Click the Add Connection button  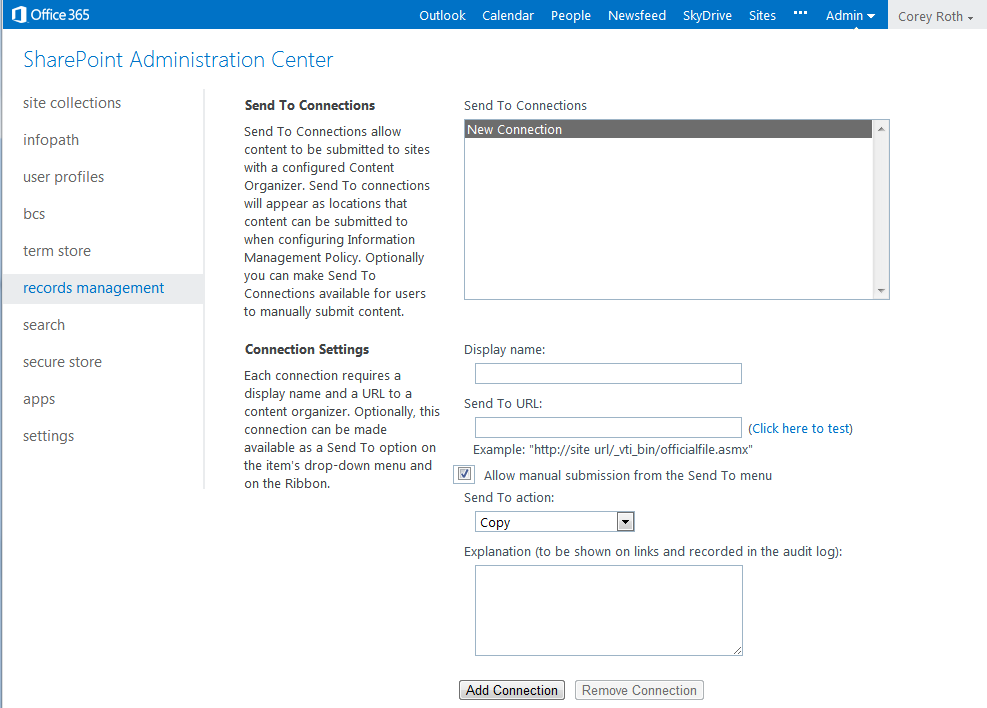pyautogui.click(x=511, y=690)
